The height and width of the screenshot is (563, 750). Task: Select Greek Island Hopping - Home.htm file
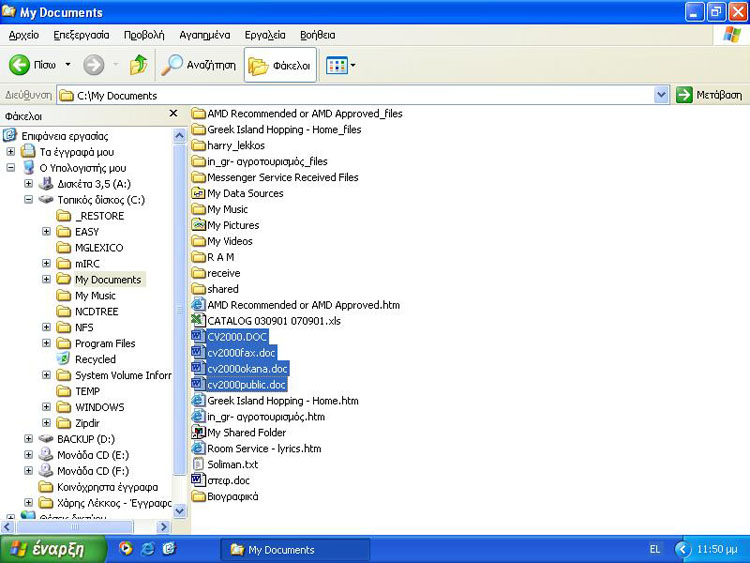point(275,401)
